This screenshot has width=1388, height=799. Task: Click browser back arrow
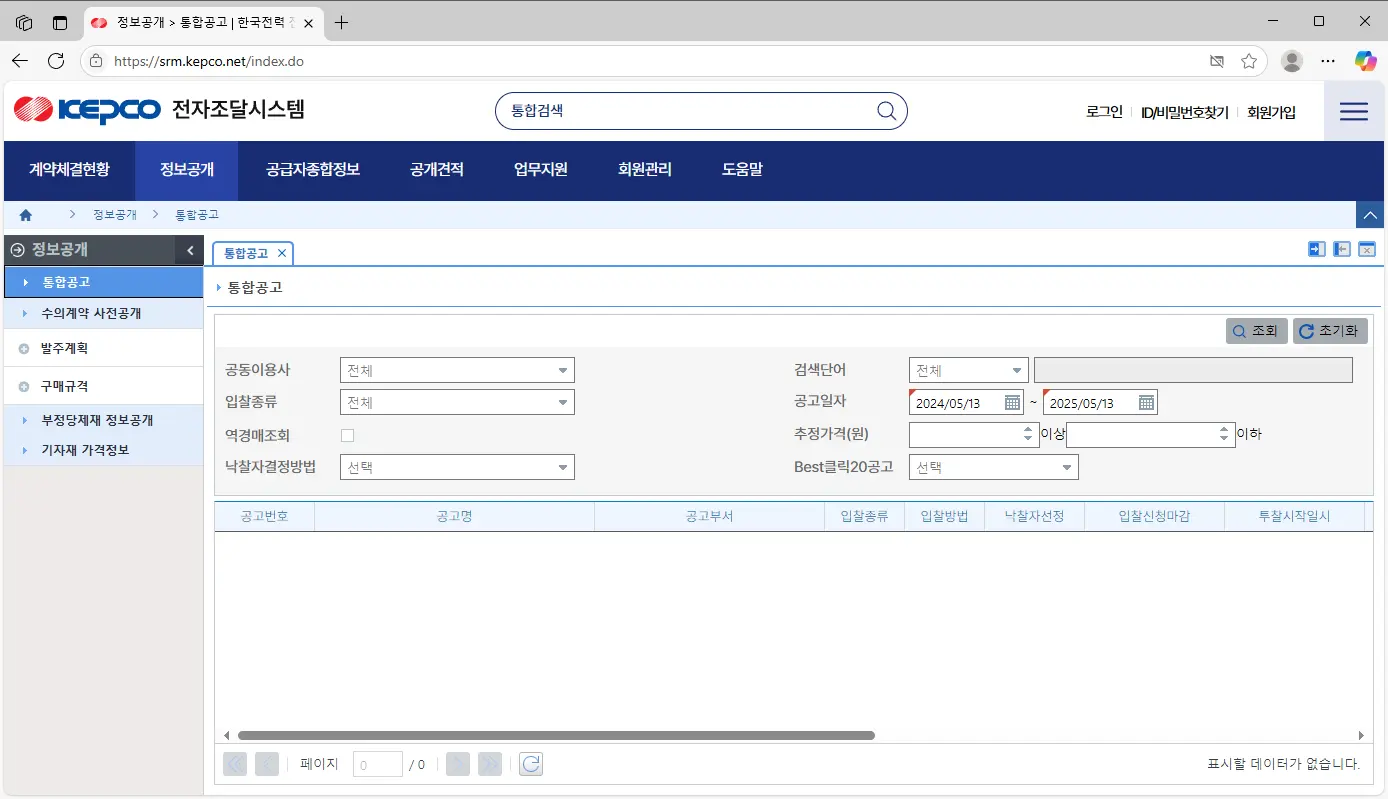coord(20,61)
